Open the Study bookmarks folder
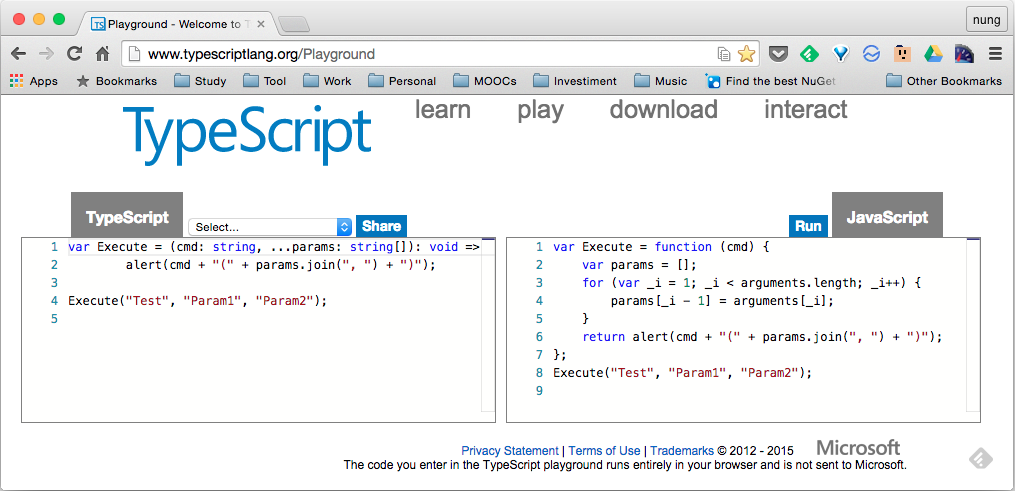This screenshot has width=1015, height=491. (200, 81)
